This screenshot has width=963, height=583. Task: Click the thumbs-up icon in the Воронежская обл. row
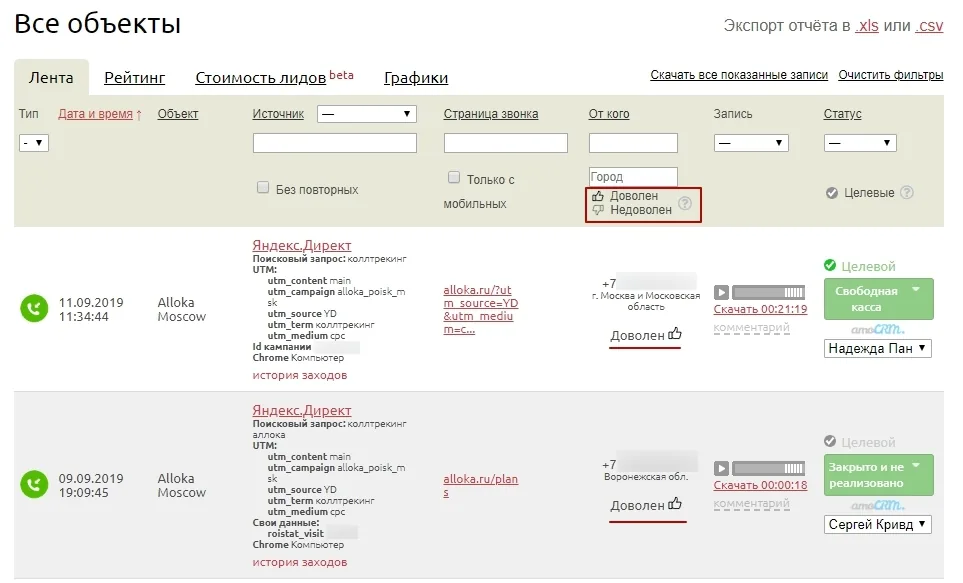tap(675, 503)
